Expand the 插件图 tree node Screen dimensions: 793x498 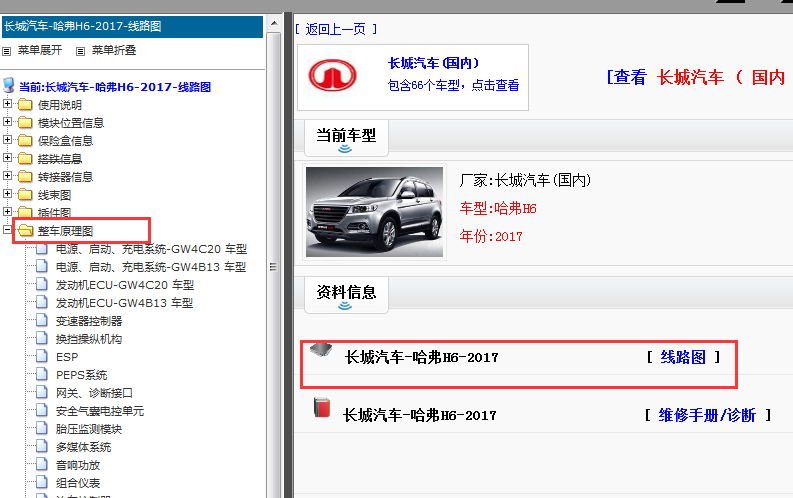(7, 212)
